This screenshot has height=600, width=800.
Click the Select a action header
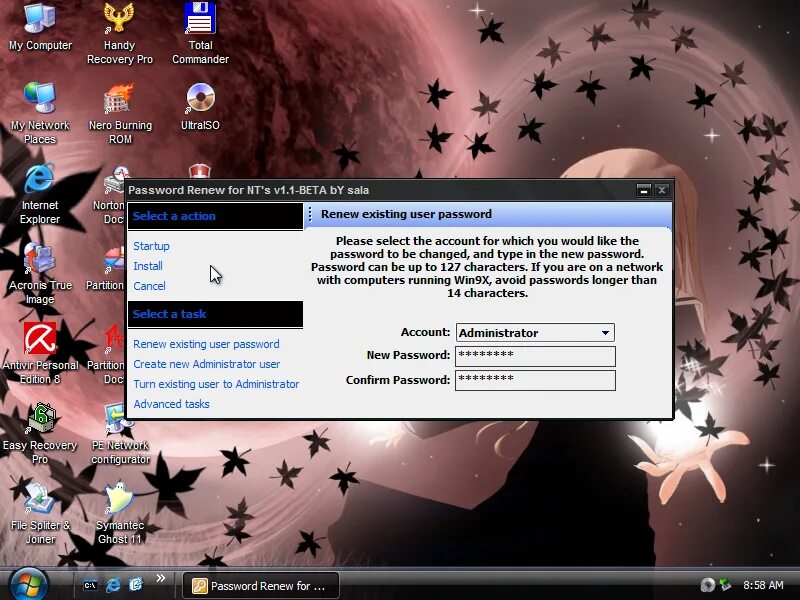[x=215, y=216]
